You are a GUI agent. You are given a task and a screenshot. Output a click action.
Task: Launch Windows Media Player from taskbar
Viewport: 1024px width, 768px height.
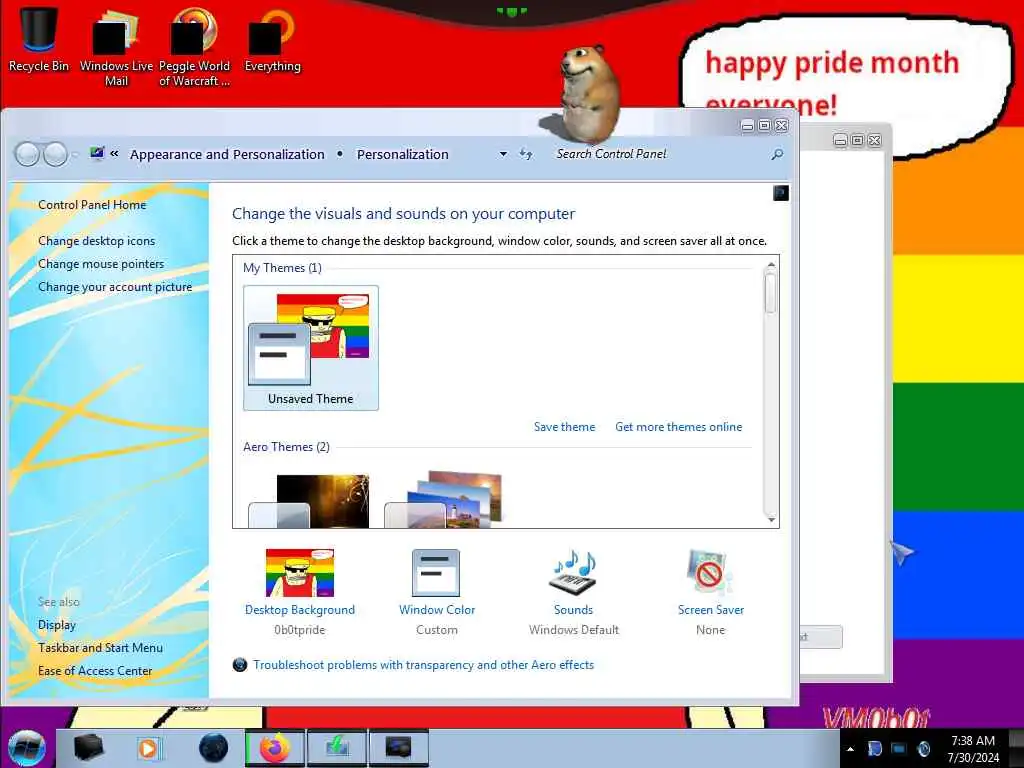pyautogui.click(x=149, y=748)
